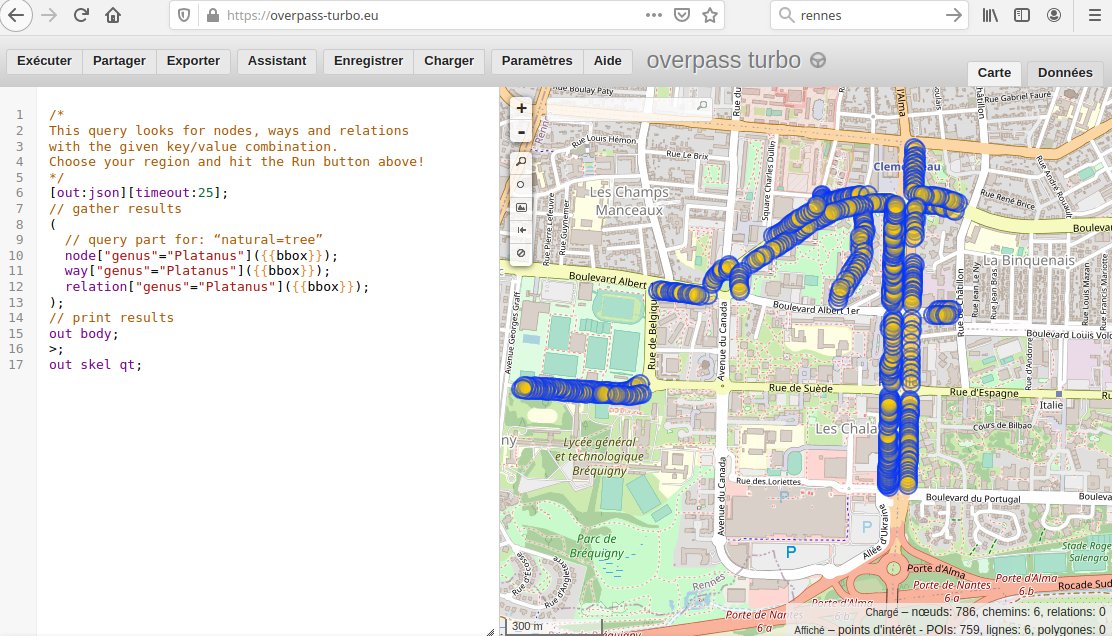Open the map location search magnifier
Screen dimensions: 1112x636
click(520, 160)
